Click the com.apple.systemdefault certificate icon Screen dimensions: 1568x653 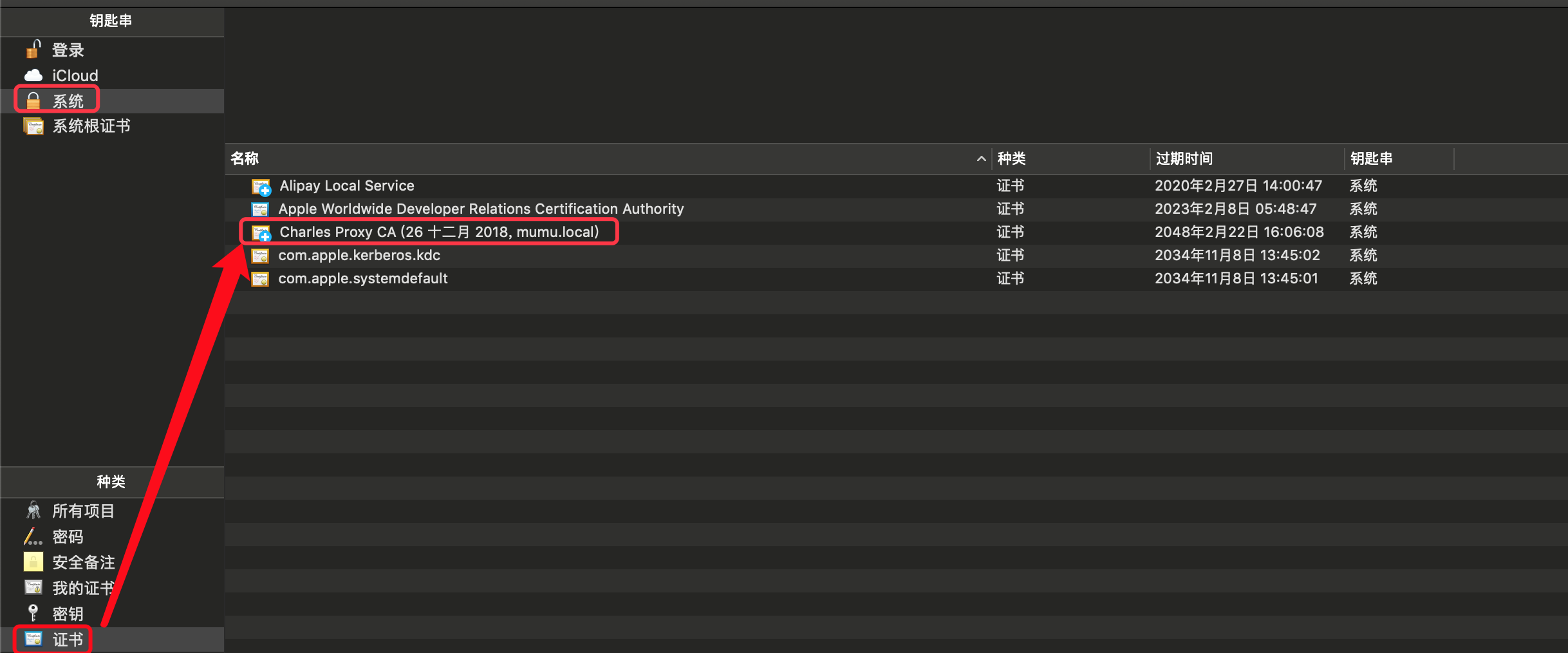(260, 279)
